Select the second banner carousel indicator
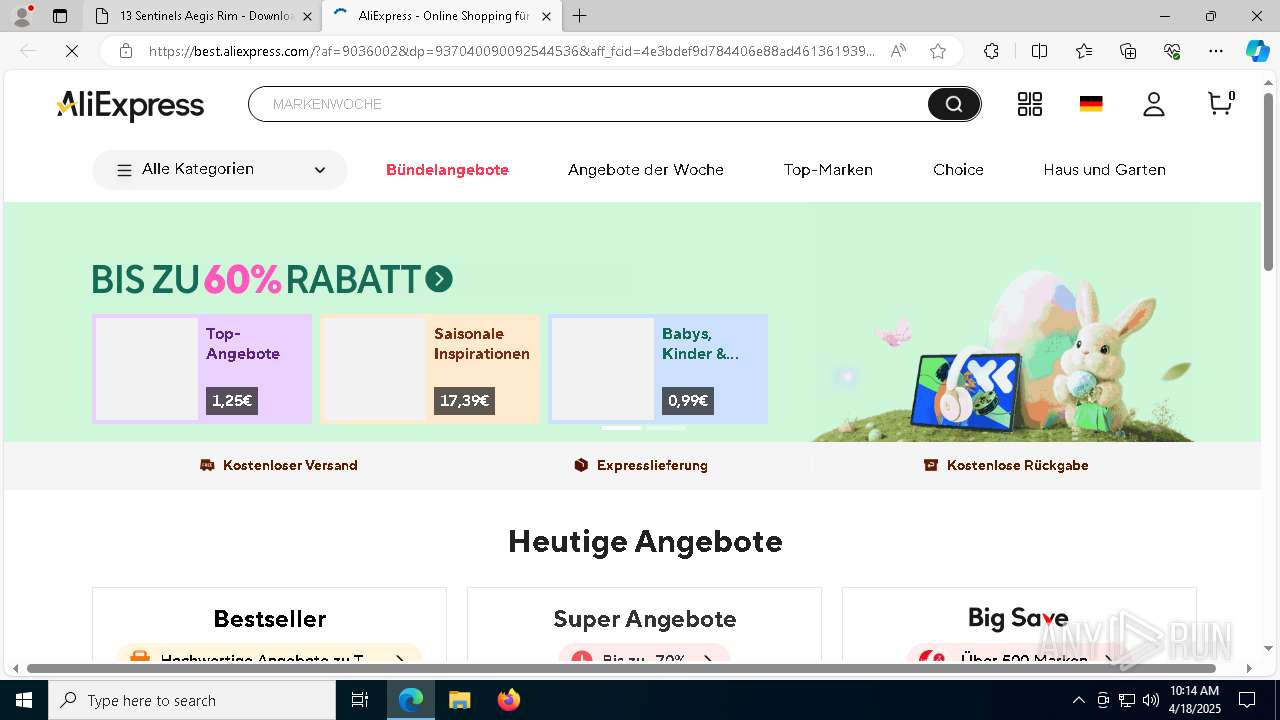Viewport: 1280px width, 720px height. (666, 428)
